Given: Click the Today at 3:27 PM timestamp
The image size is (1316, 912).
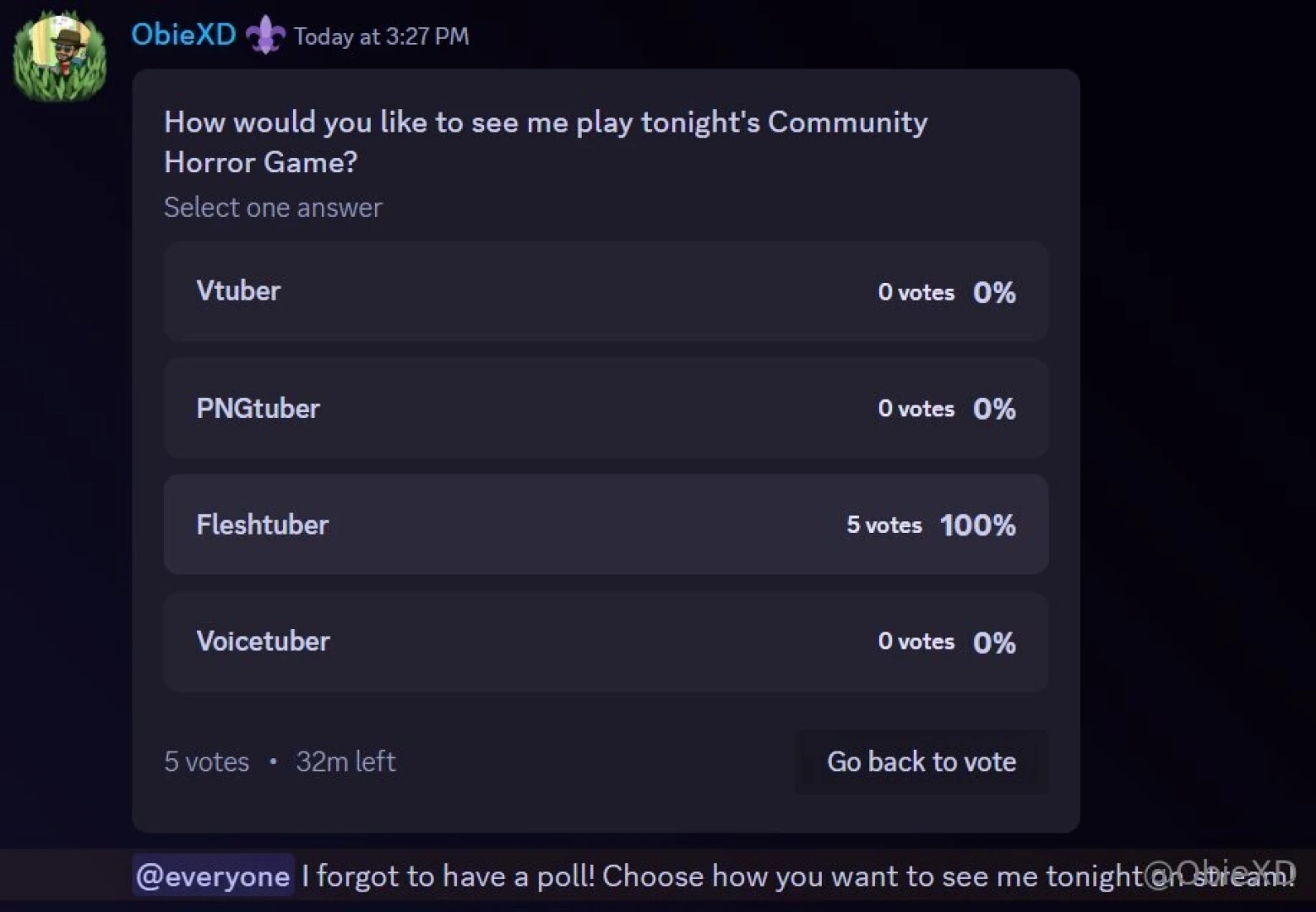Looking at the screenshot, I should pyautogui.click(x=381, y=36).
